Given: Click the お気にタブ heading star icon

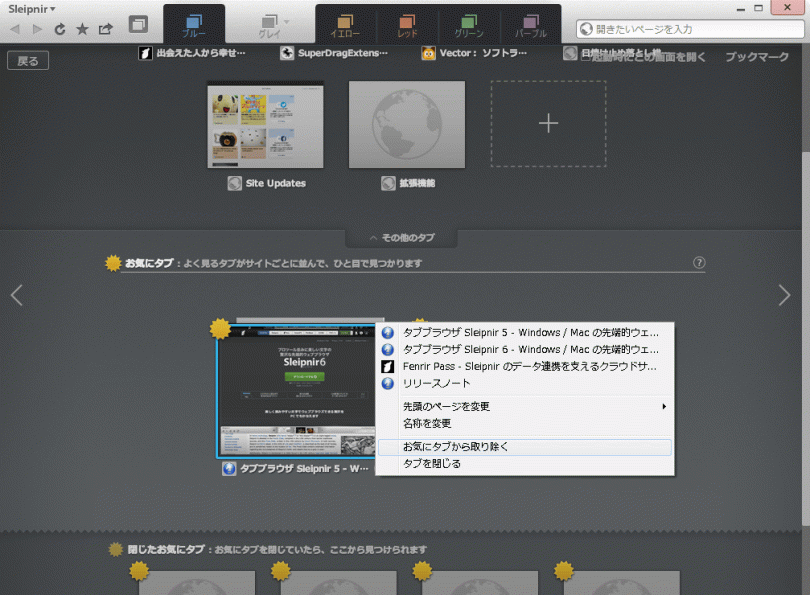Looking at the screenshot, I should click(113, 263).
